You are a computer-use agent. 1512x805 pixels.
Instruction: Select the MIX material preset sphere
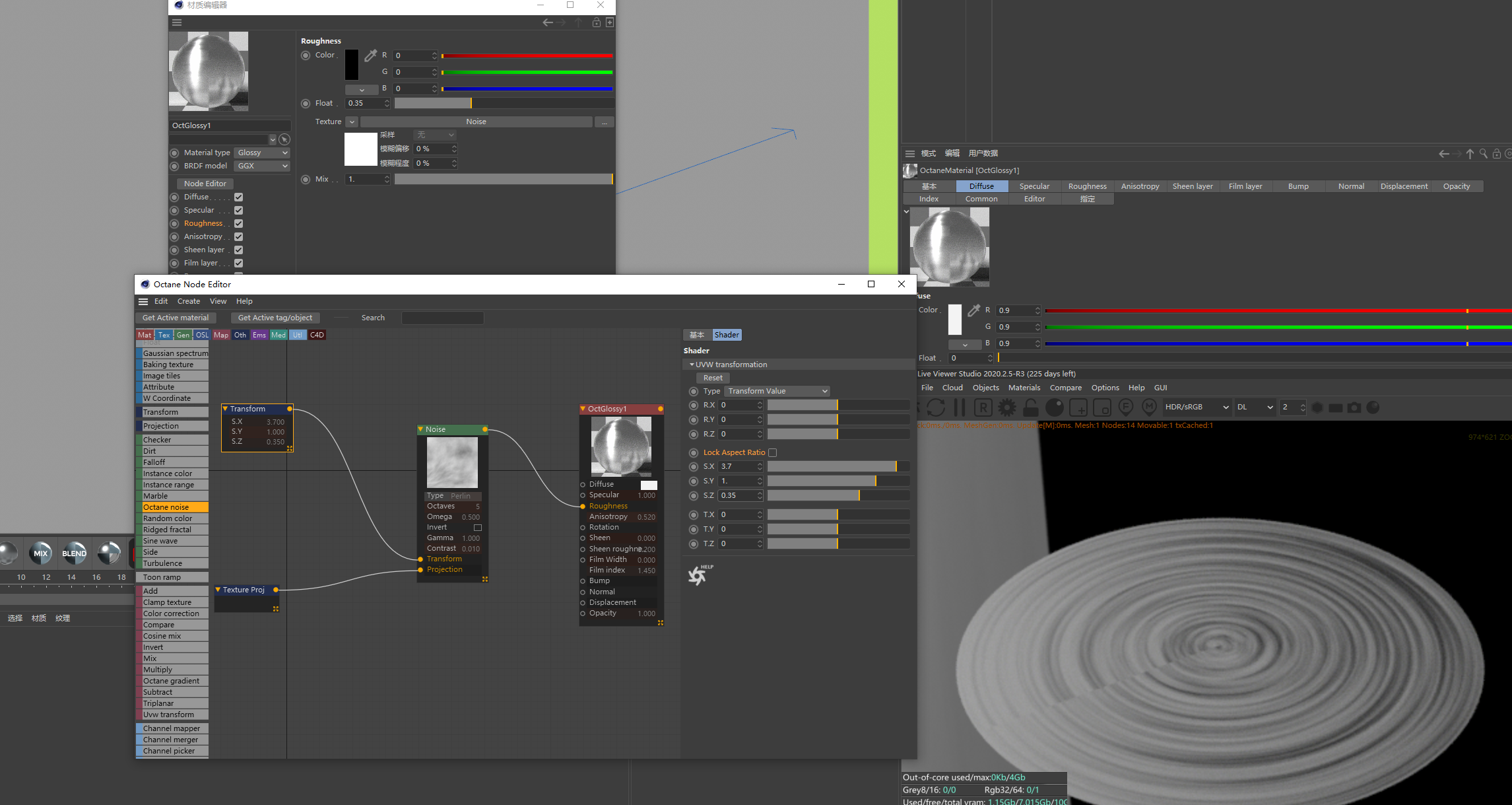click(40, 553)
